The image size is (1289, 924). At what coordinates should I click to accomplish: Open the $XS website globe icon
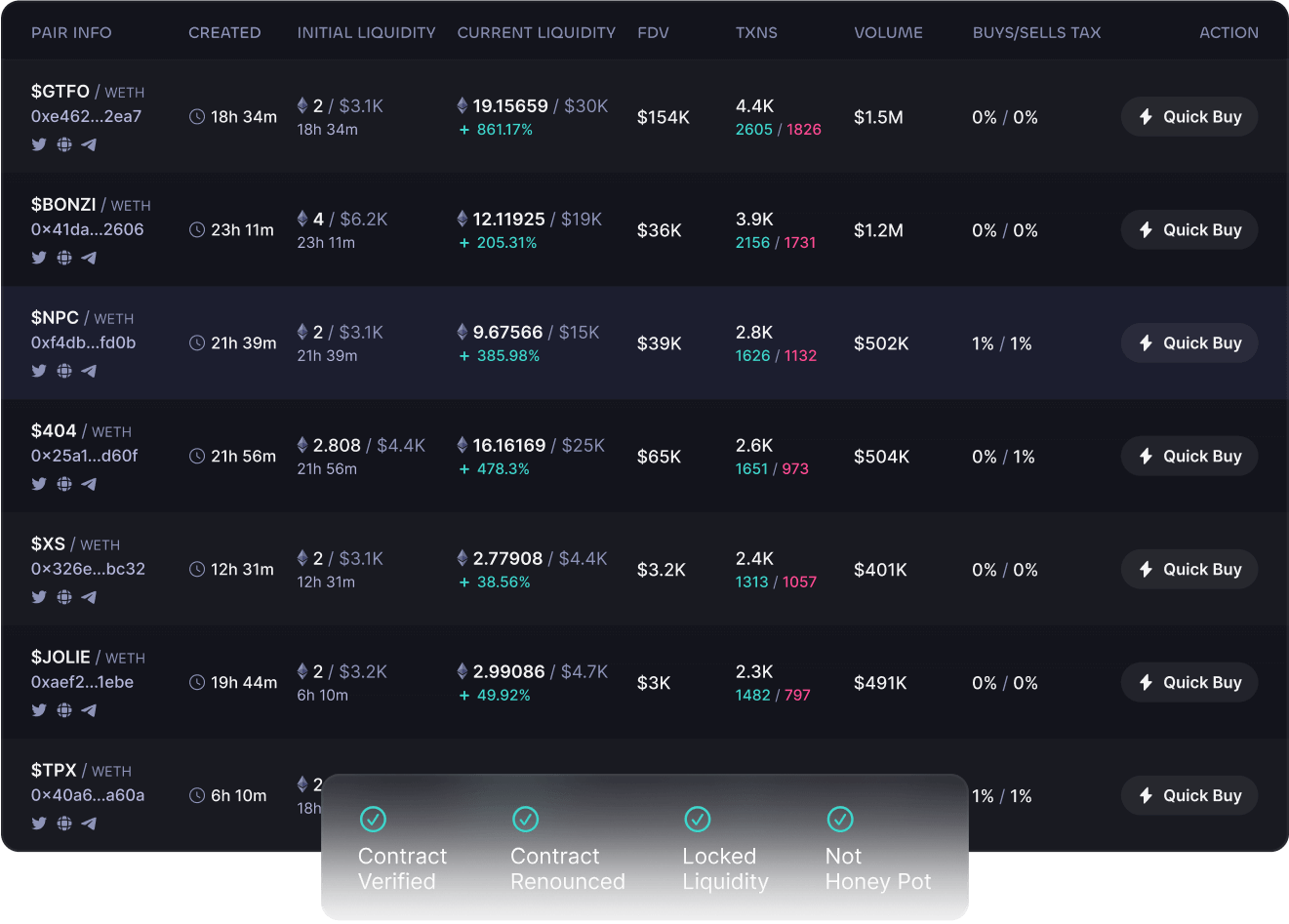pos(64,597)
